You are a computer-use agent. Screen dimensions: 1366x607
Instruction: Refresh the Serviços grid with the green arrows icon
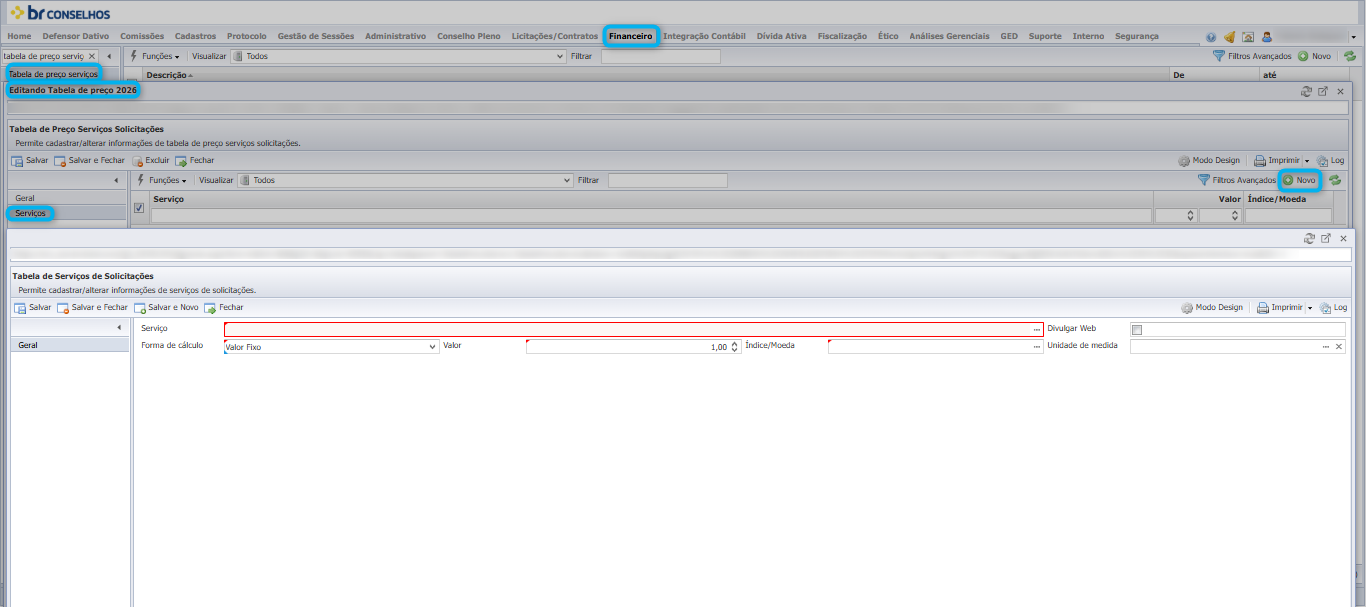[x=1335, y=180]
